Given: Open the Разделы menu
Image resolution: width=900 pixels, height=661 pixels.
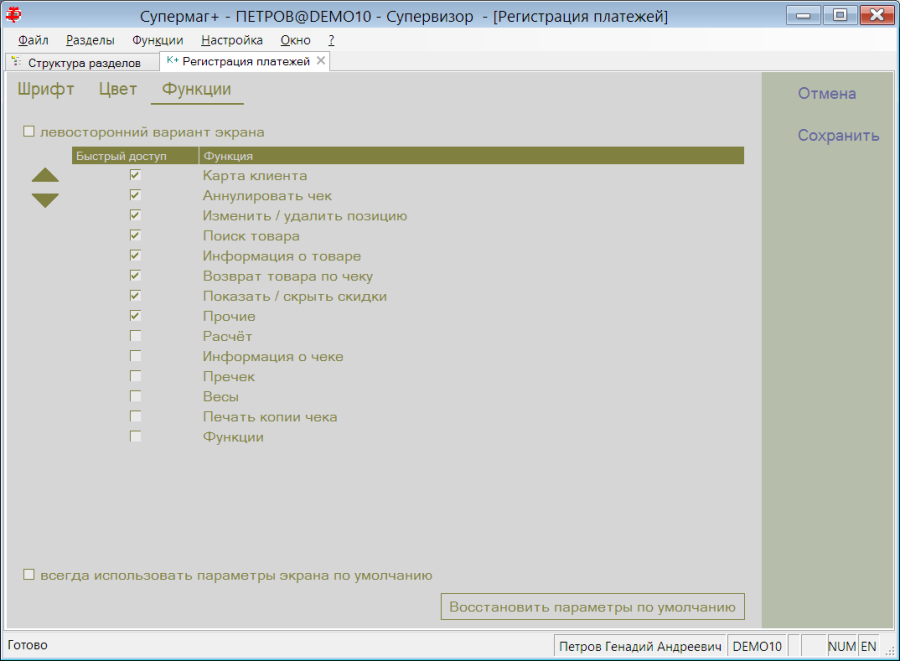Looking at the screenshot, I should coord(90,40).
